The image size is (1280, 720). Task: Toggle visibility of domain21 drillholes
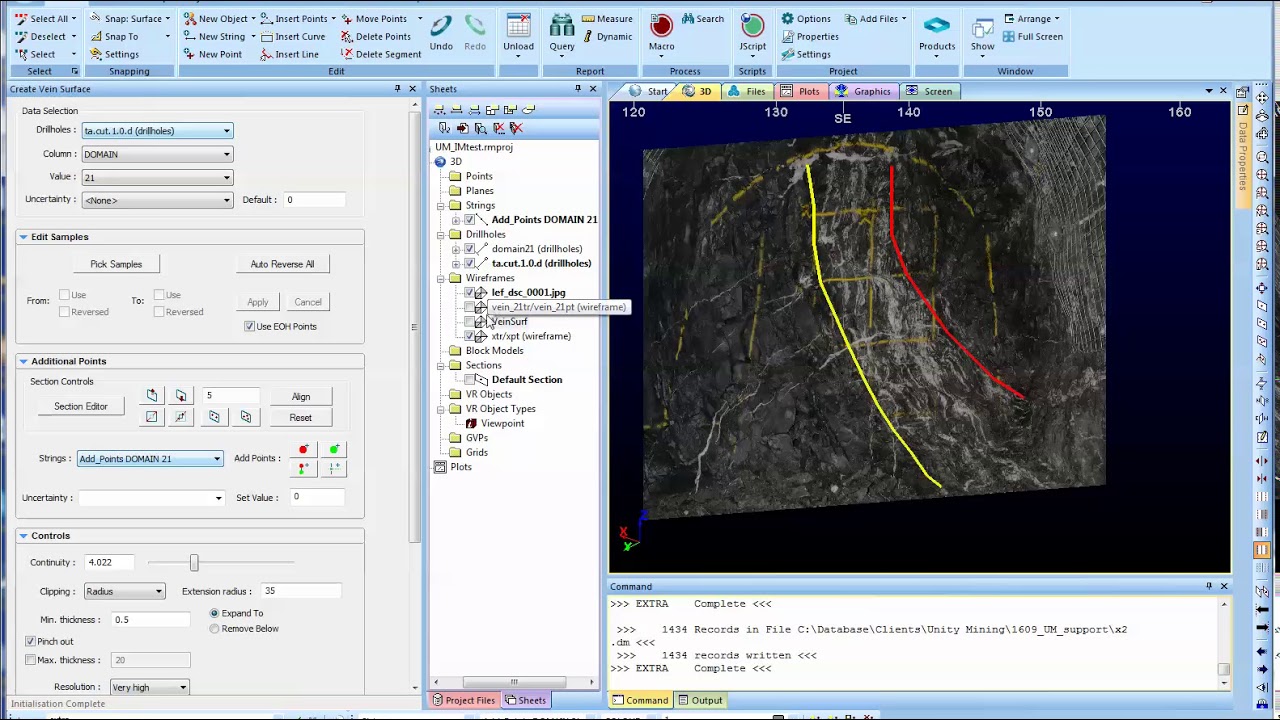pyautogui.click(x=470, y=249)
